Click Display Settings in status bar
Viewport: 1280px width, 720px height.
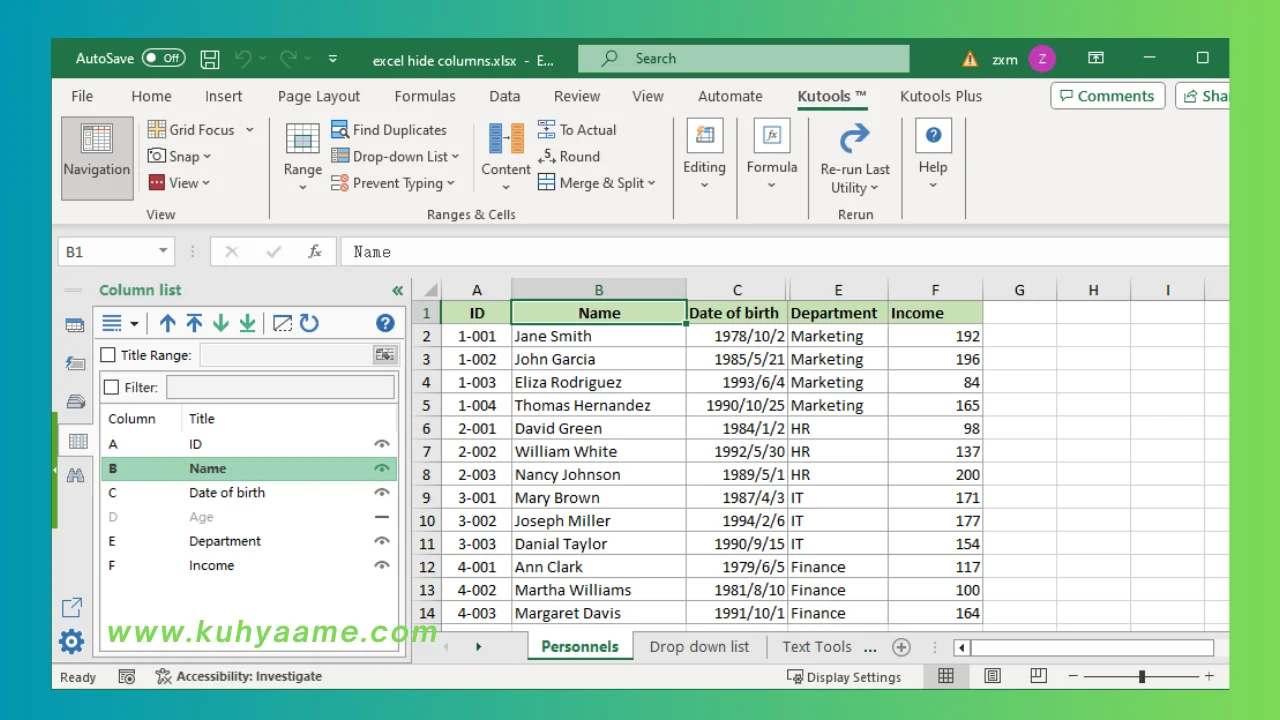pos(844,677)
